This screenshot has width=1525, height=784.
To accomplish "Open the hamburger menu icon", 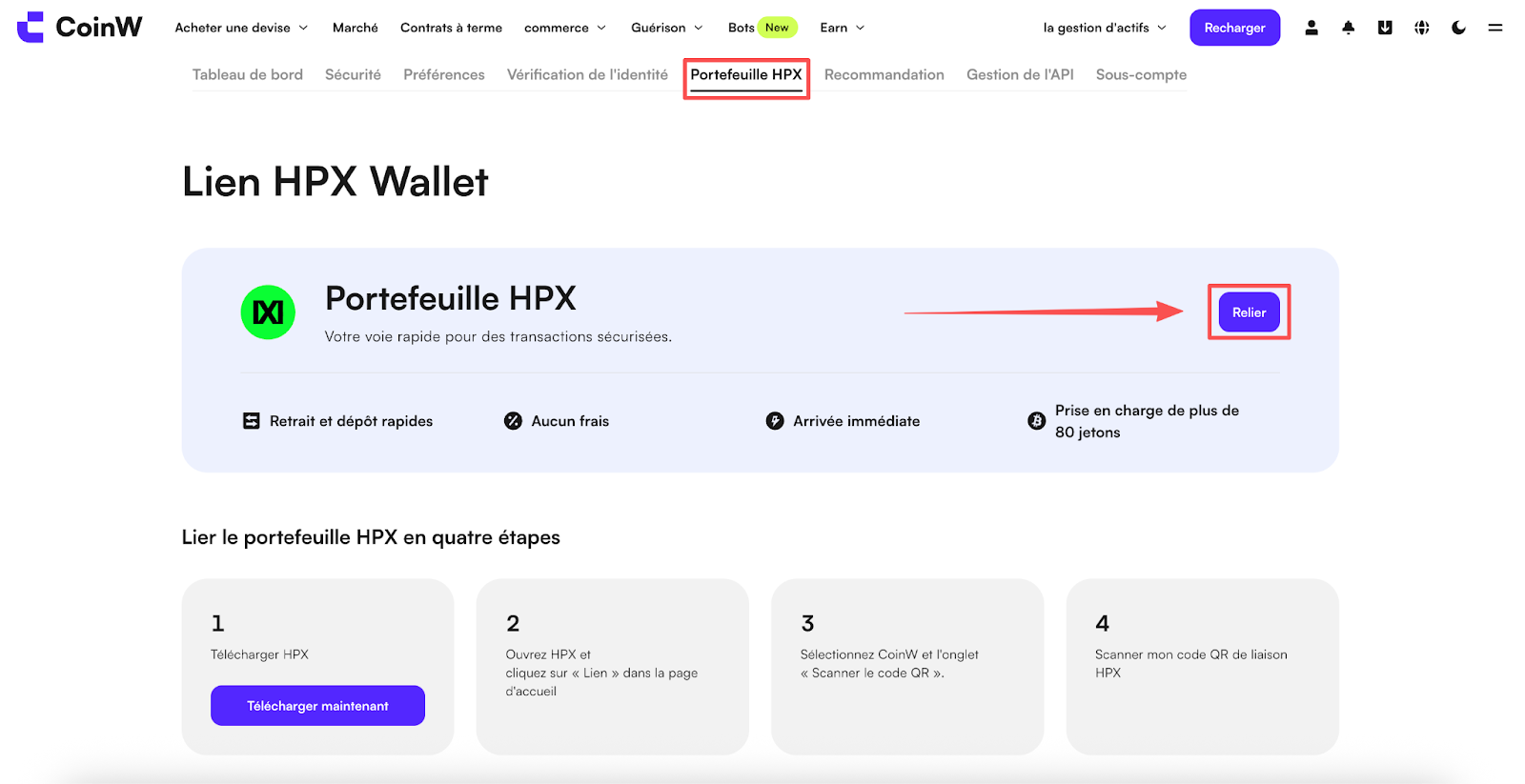I will point(1494,28).
